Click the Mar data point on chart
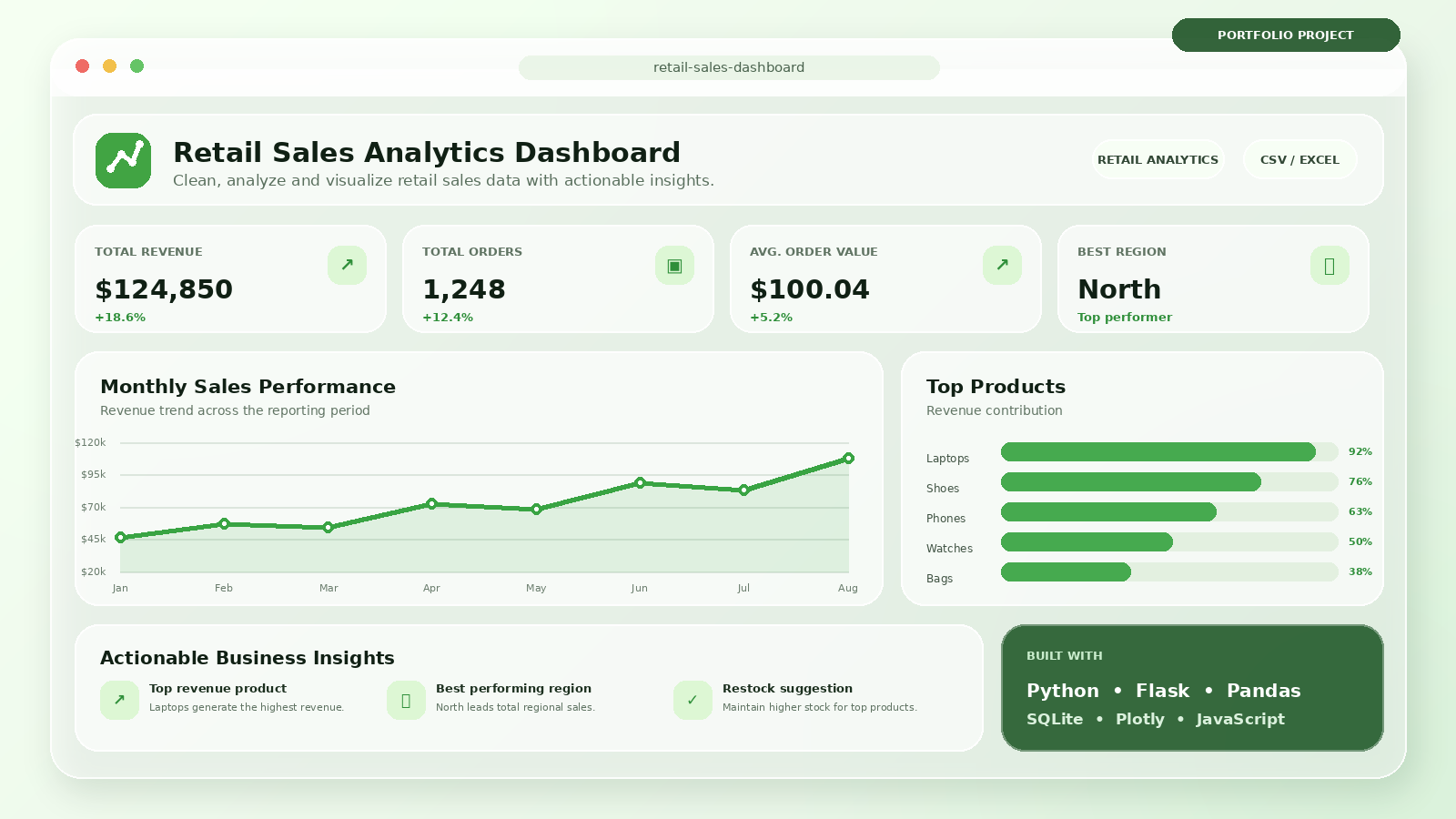The height and width of the screenshot is (819, 1456). pos(329,528)
